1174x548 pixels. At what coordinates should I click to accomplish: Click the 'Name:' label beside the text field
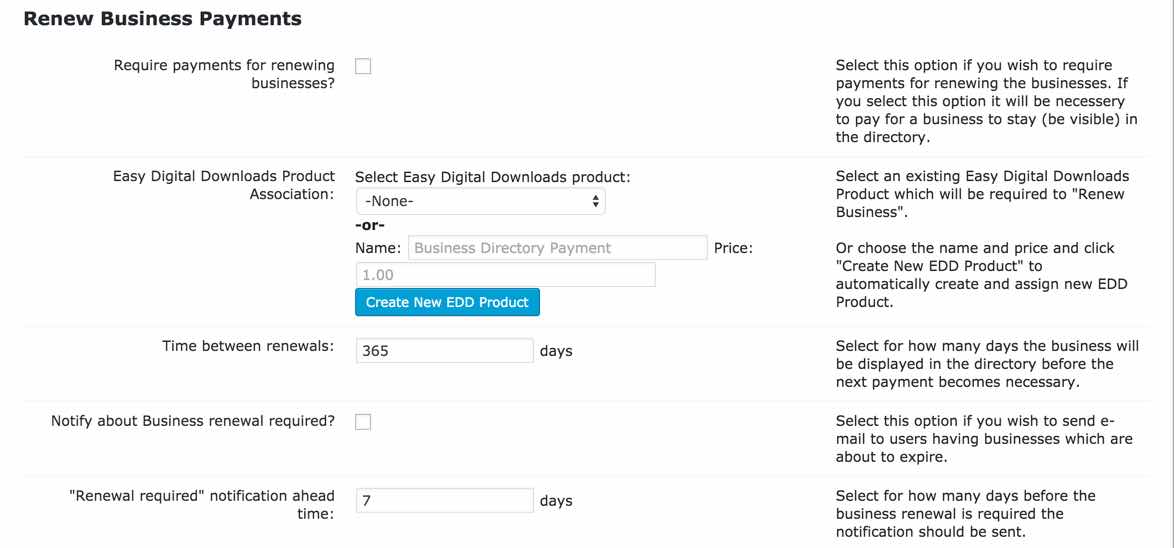click(x=378, y=248)
